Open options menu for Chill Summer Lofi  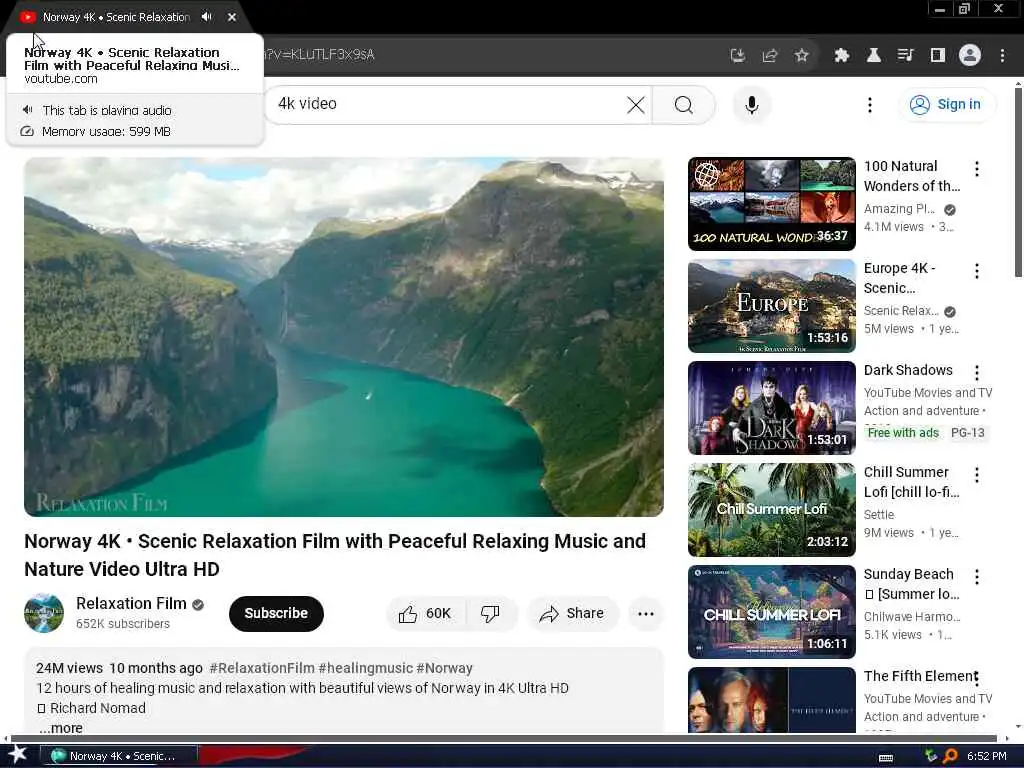tap(977, 475)
